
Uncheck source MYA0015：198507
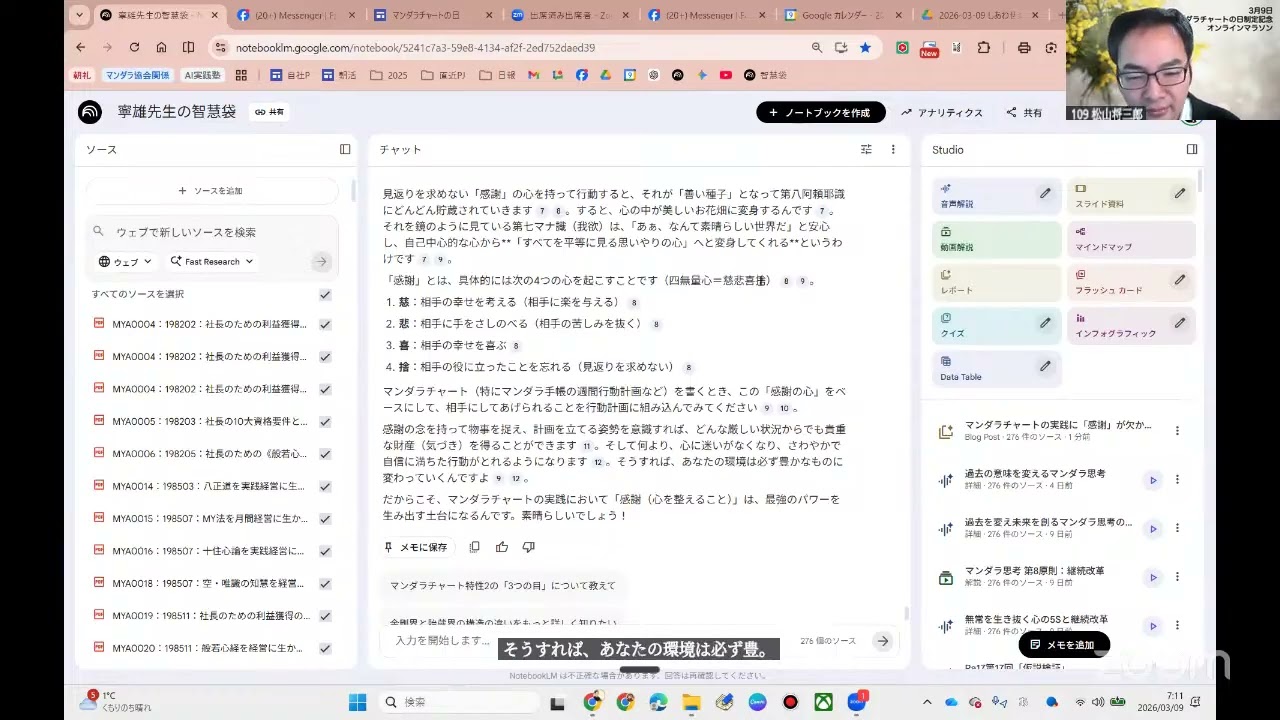coord(325,518)
